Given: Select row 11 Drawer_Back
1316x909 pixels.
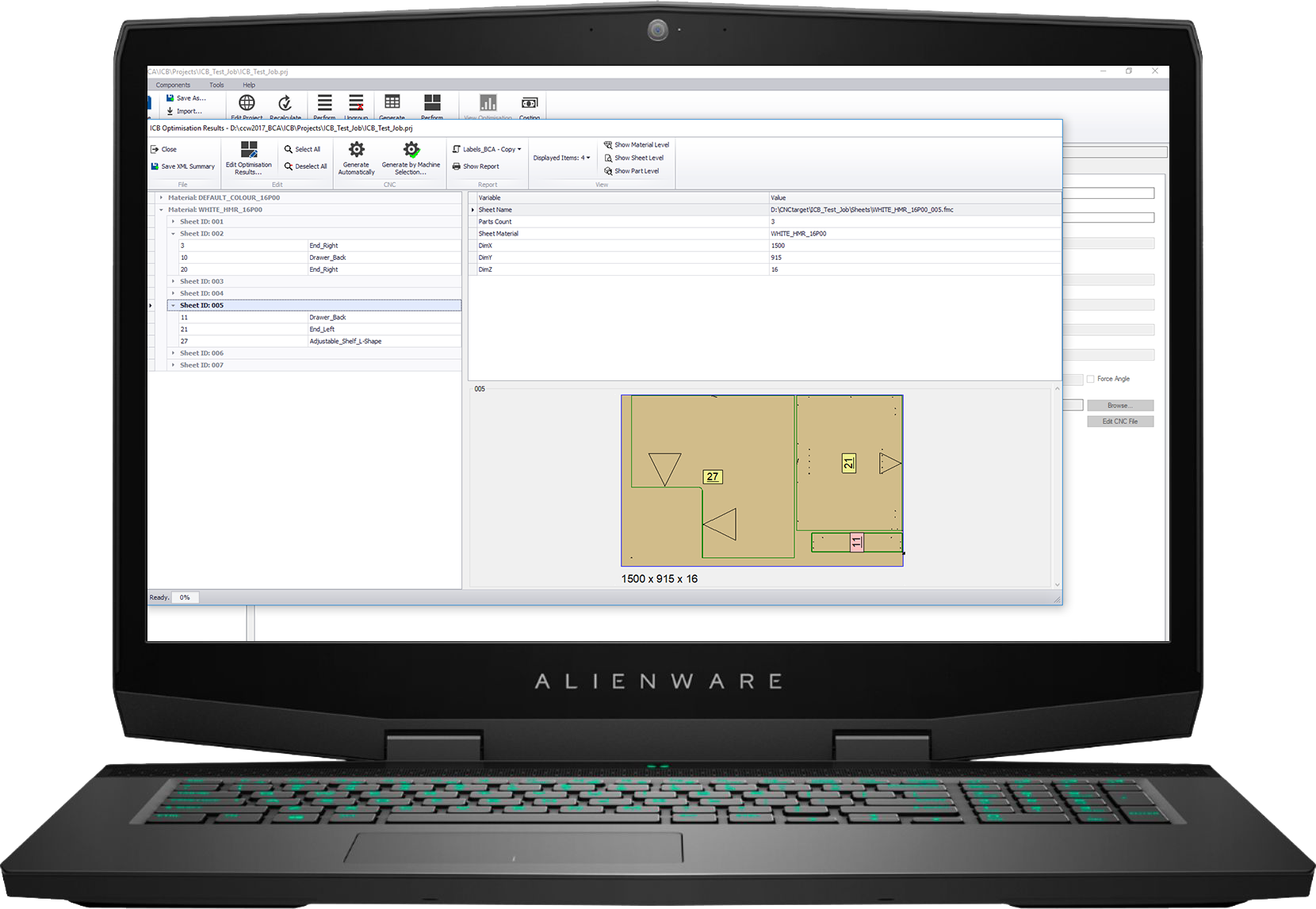Looking at the screenshot, I should point(320,317).
